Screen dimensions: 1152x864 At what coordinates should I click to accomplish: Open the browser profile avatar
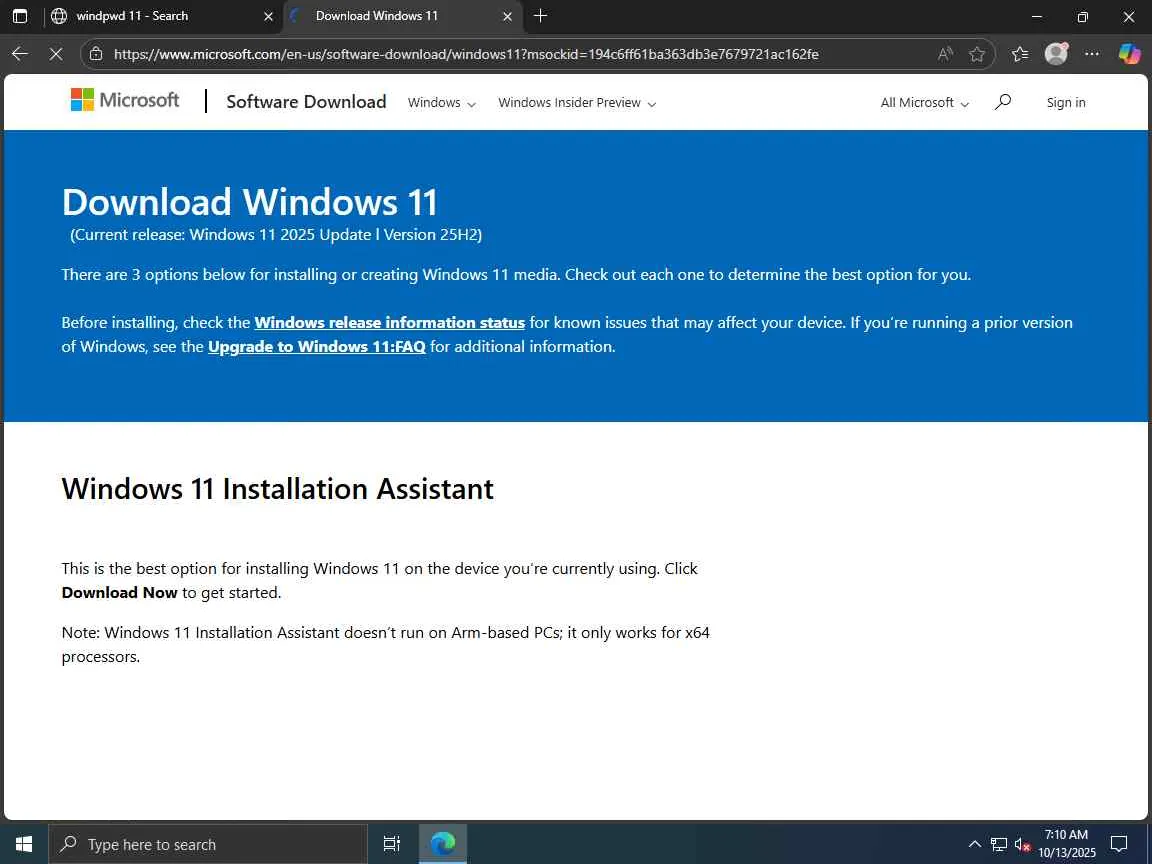pyautogui.click(x=1056, y=54)
